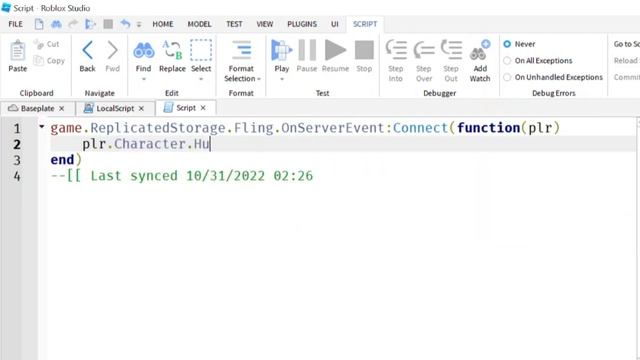
Task: Close the LocalScript tab
Action: [x=141, y=109]
